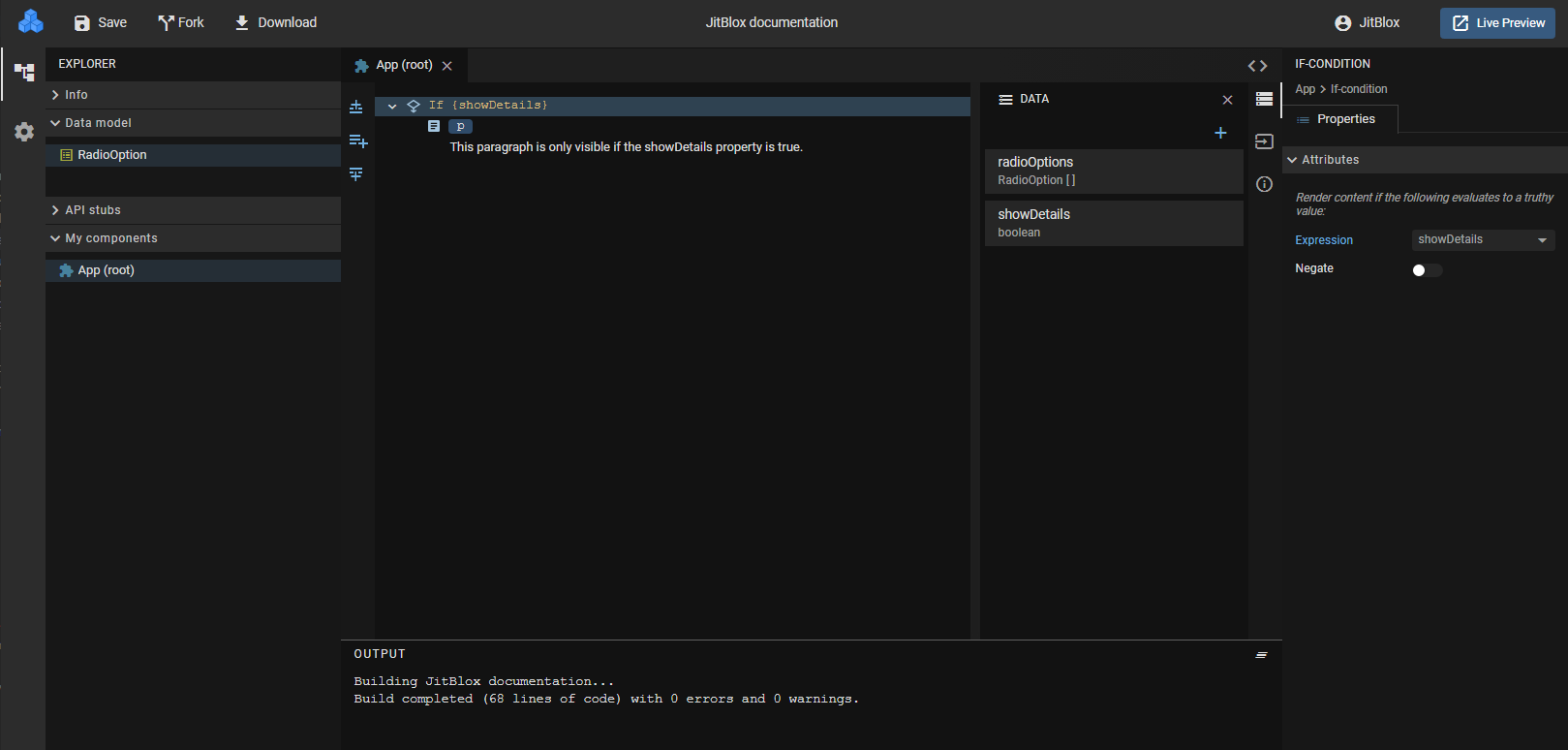Image resolution: width=1568 pixels, height=750 pixels.
Task: Select RadioOption in the data model
Action: point(112,155)
